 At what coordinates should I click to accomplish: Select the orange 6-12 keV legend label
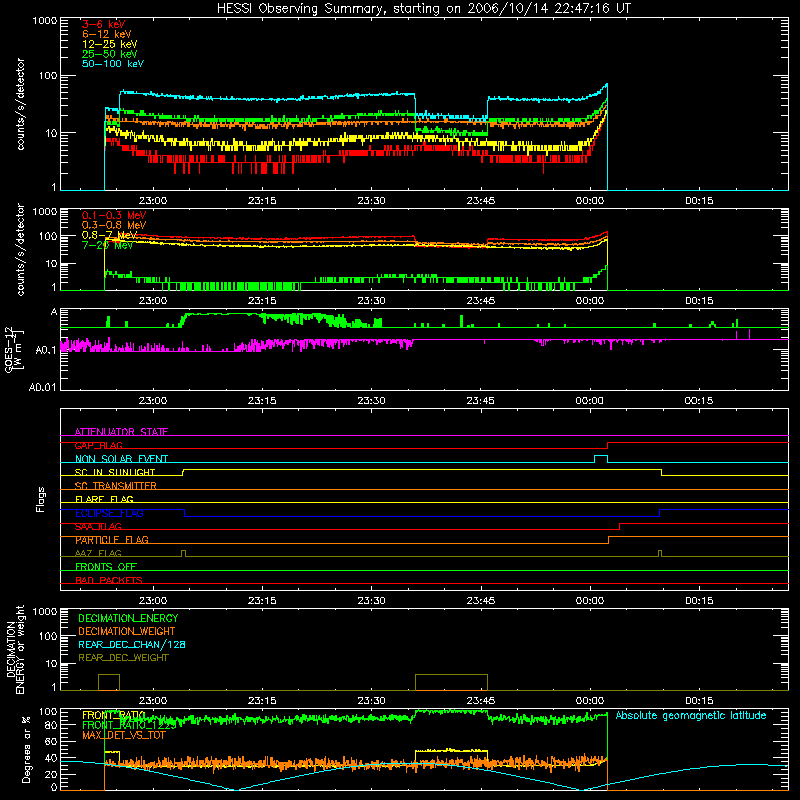[x=107, y=34]
